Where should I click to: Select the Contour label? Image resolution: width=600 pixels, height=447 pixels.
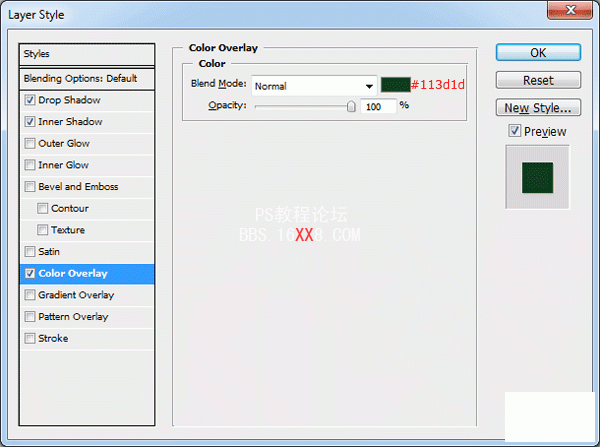70,209
